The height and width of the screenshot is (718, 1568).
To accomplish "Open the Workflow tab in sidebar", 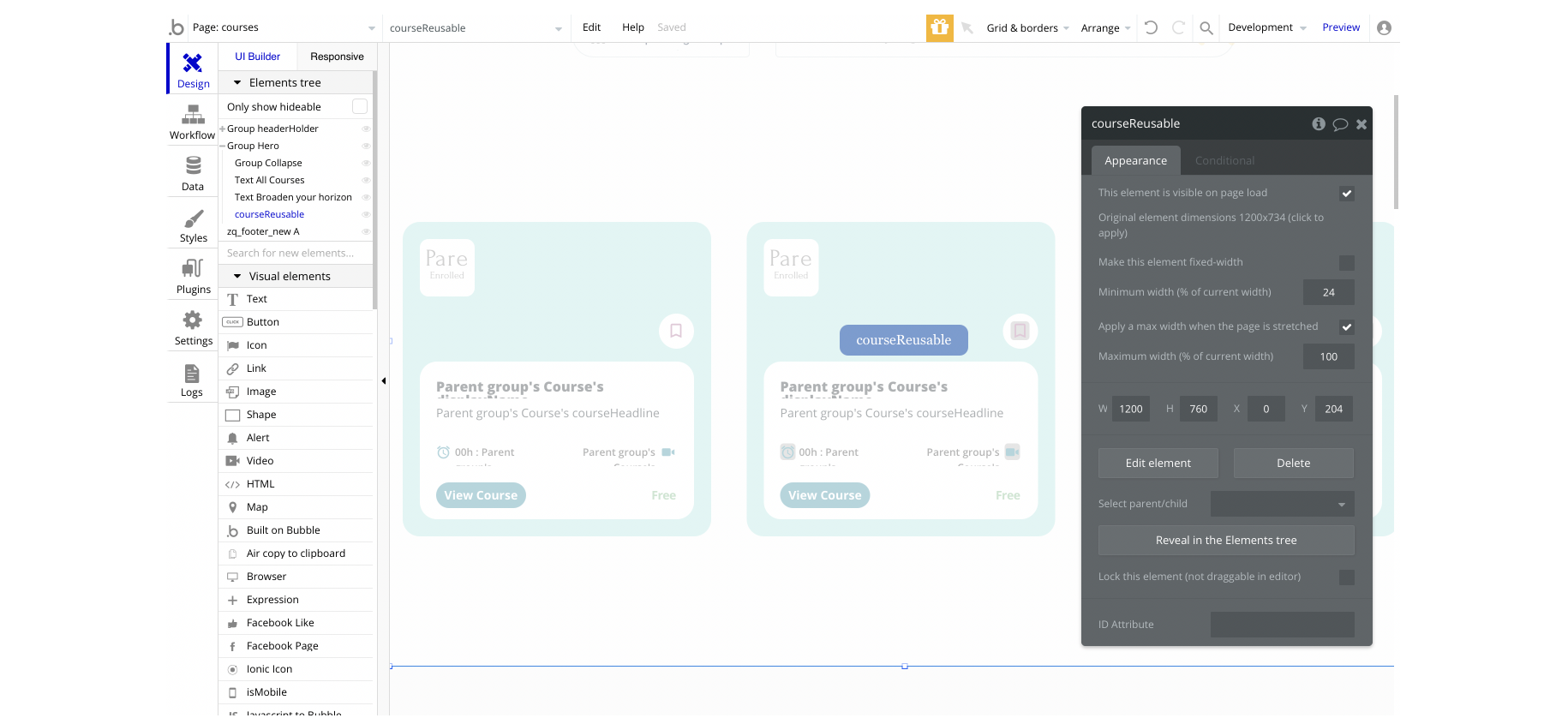I will [192, 123].
